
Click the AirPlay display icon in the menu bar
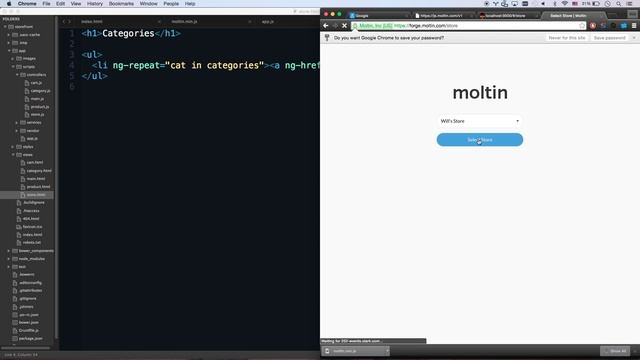point(515,4)
